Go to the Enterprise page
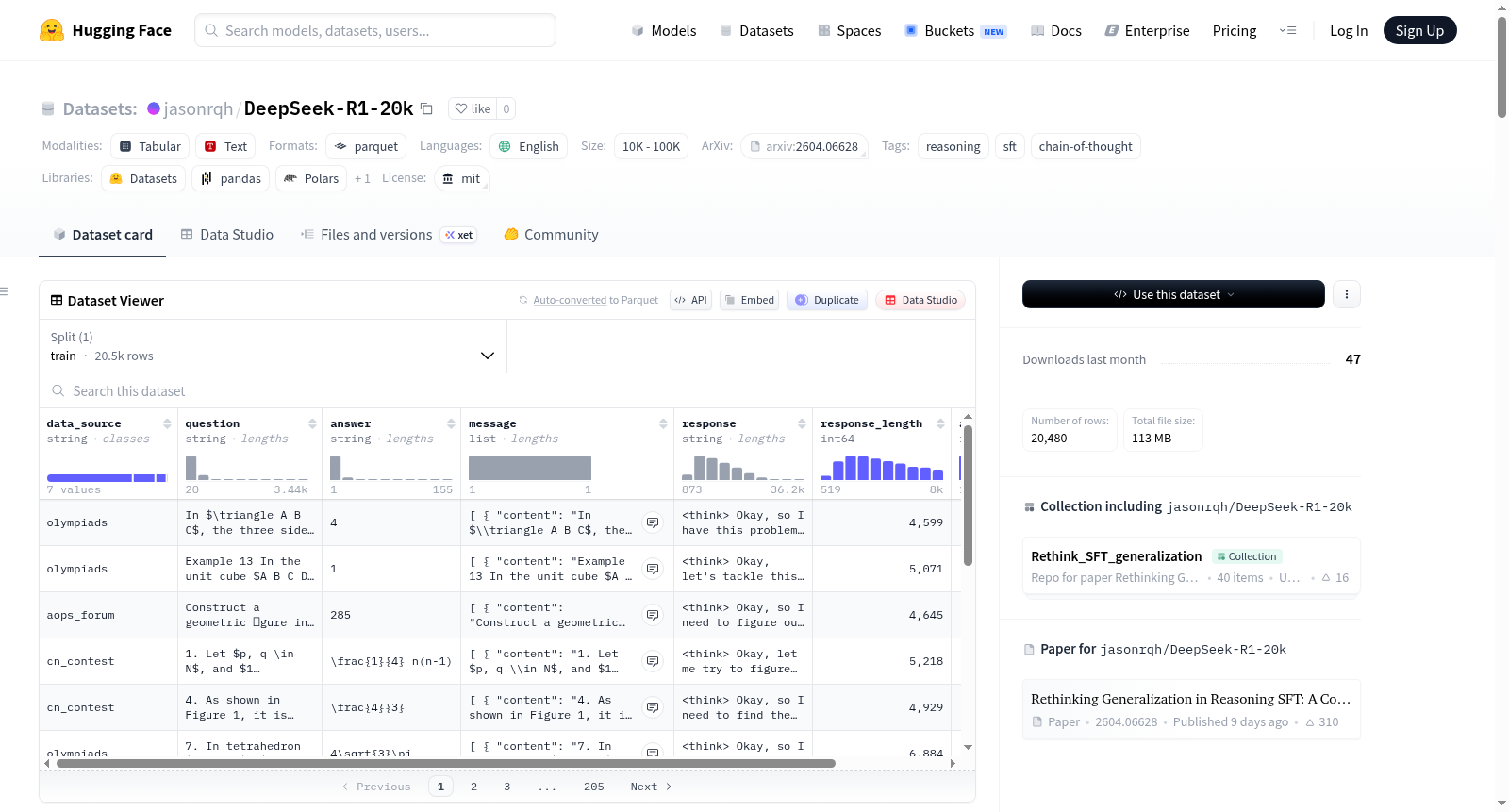 (x=1147, y=30)
